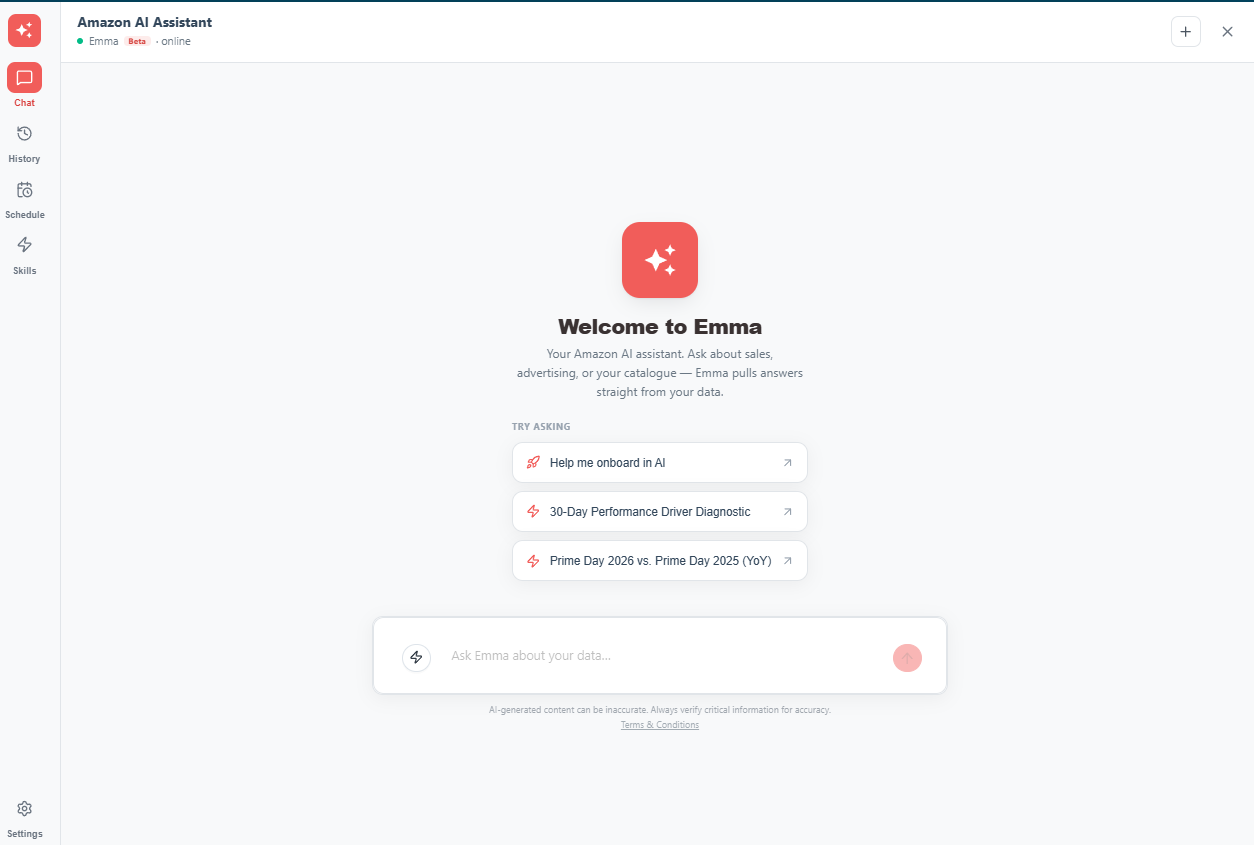Click the Beta badge next to Emma
This screenshot has height=845, width=1254.
click(x=137, y=41)
